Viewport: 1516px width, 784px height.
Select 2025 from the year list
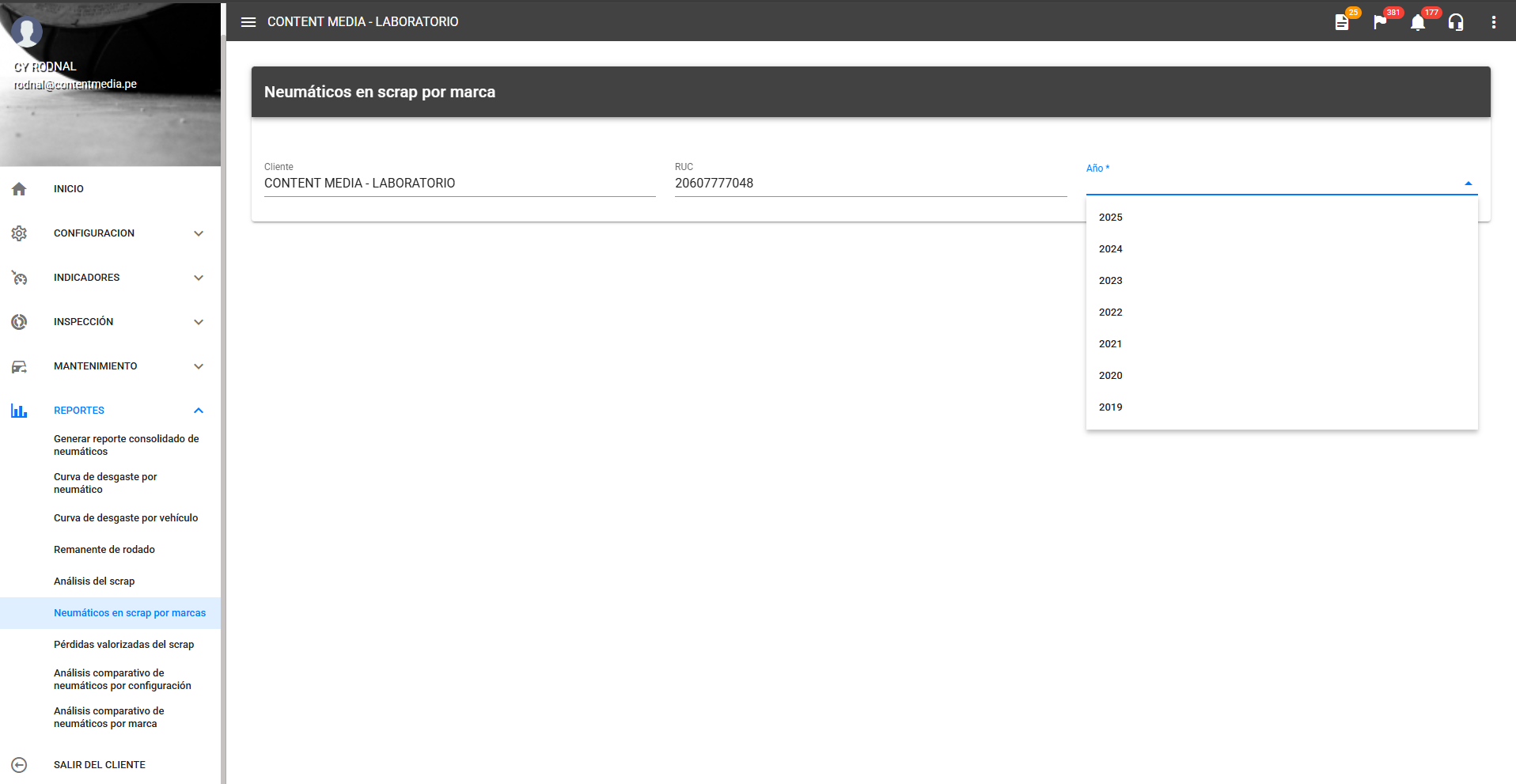(x=1111, y=218)
